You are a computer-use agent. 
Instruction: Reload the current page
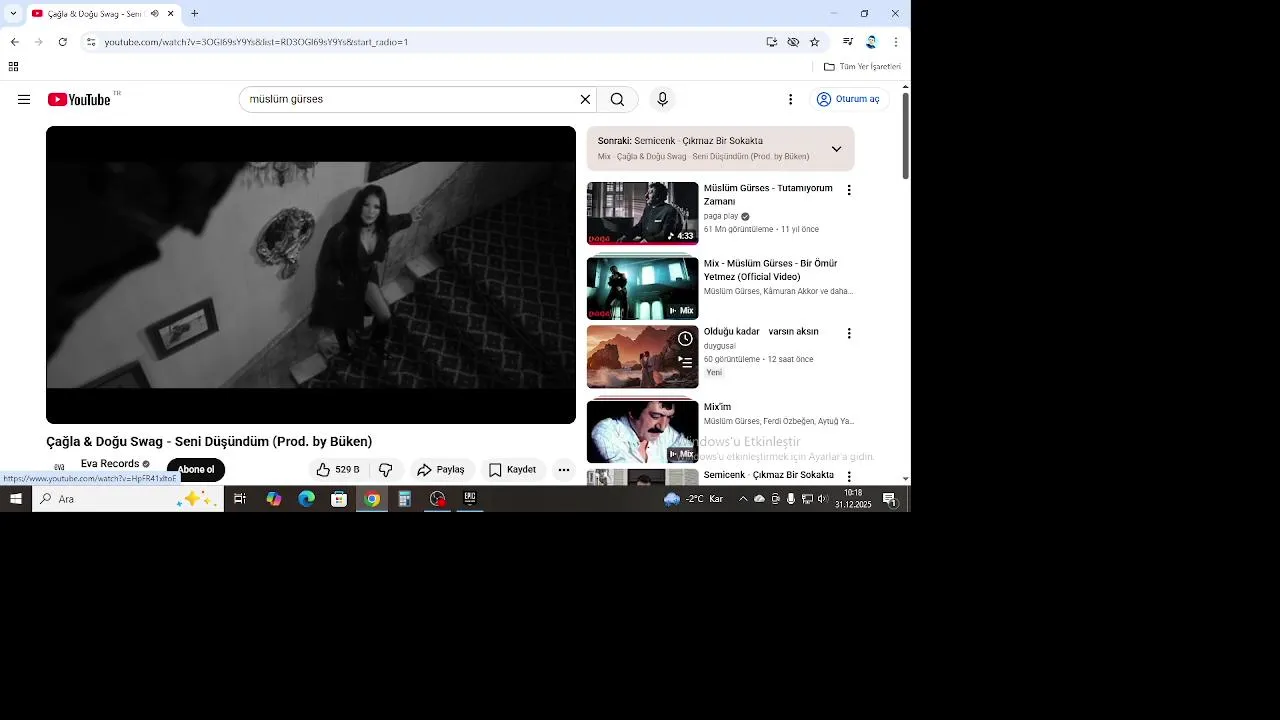pos(62,42)
